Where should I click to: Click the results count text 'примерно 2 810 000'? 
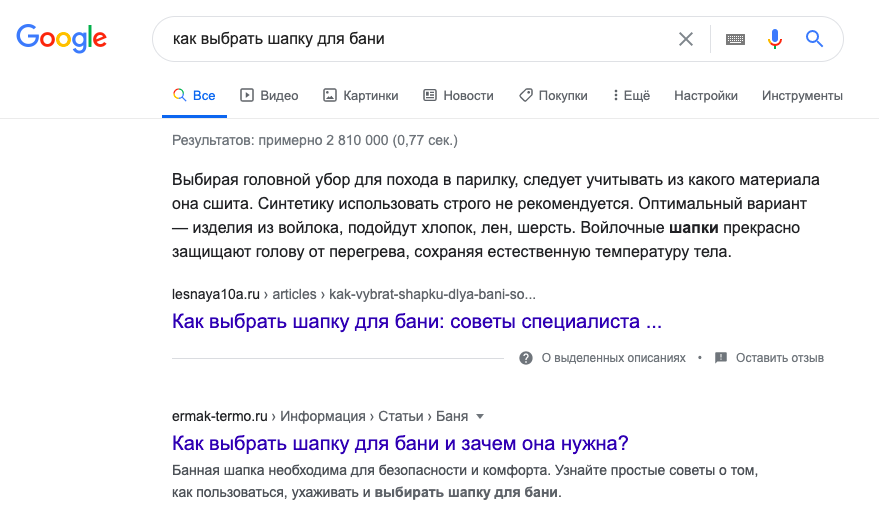pyautogui.click(x=323, y=140)
